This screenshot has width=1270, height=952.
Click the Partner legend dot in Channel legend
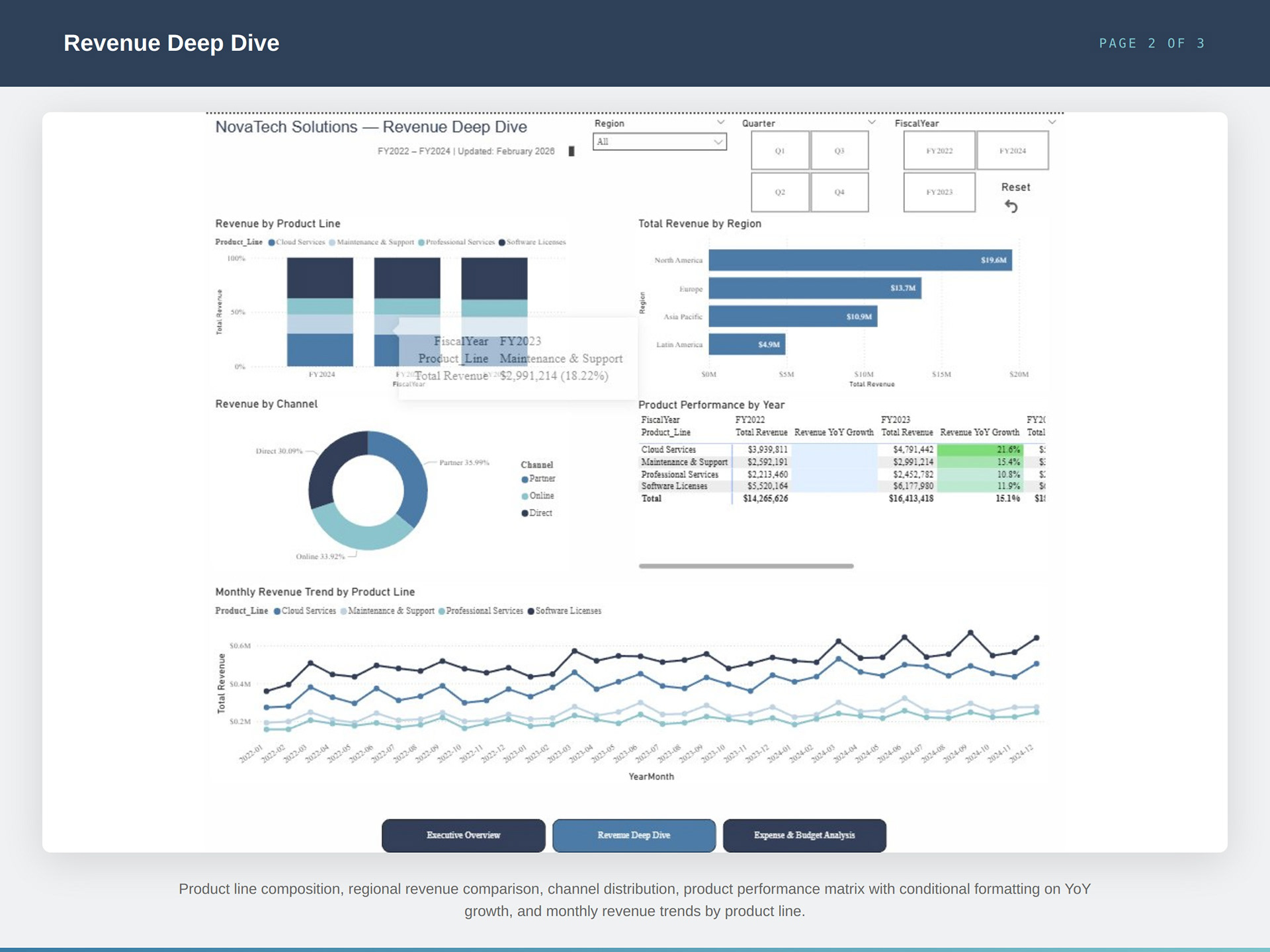525,479
